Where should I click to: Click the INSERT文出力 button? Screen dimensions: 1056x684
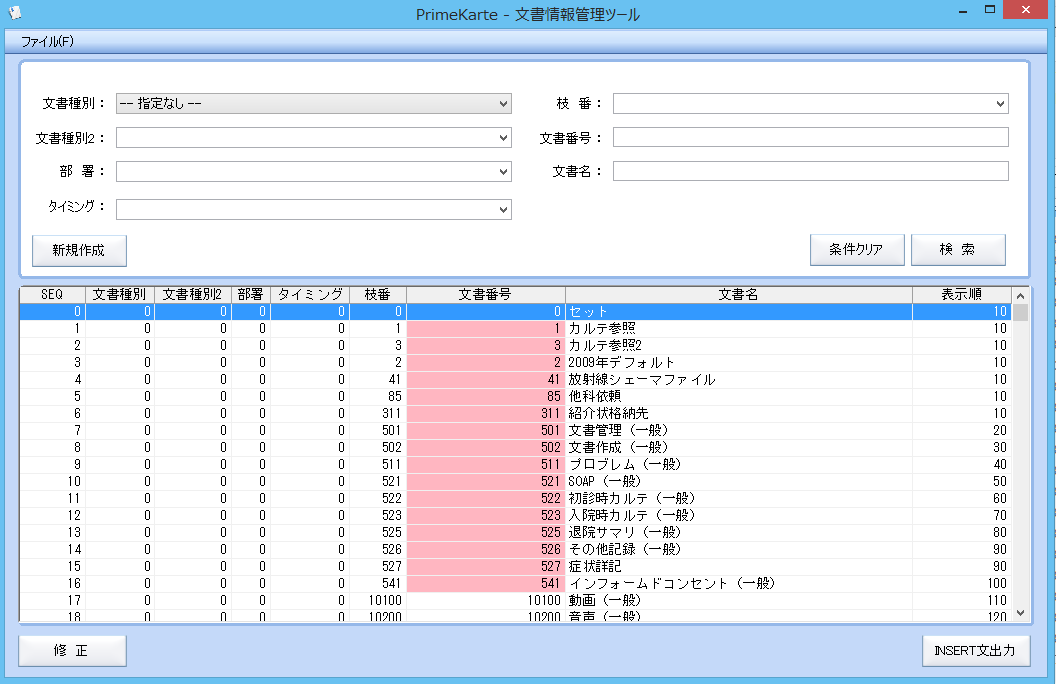pos(976,651)
